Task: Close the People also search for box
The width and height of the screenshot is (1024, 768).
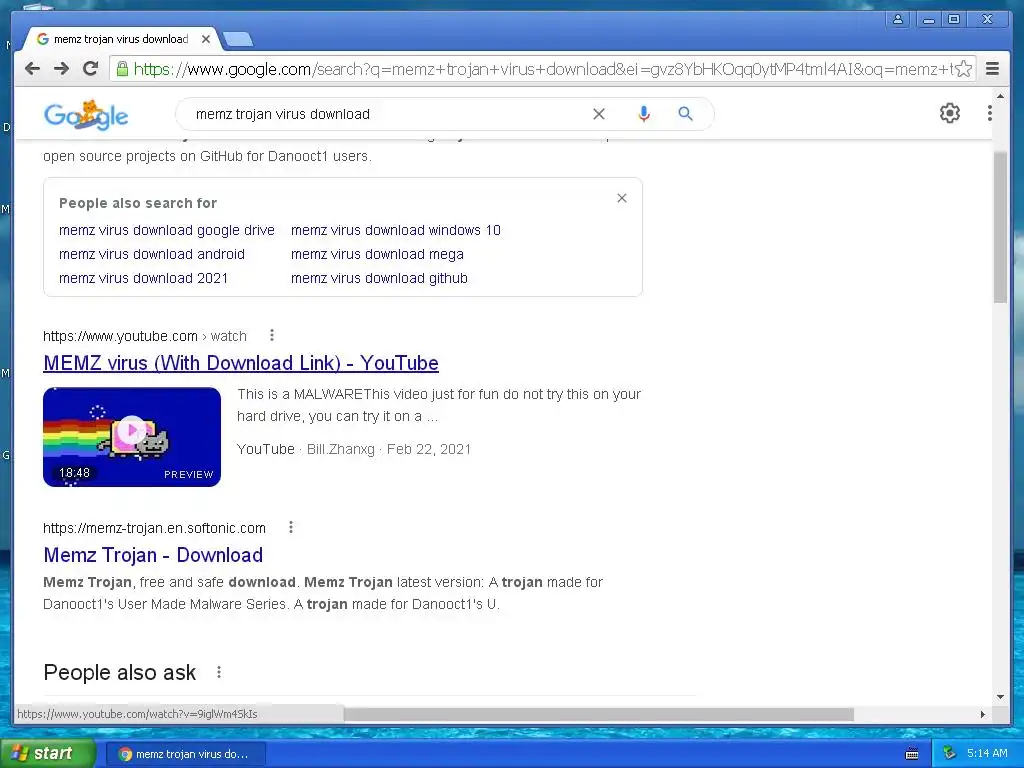Action: (x=622, y=198)
